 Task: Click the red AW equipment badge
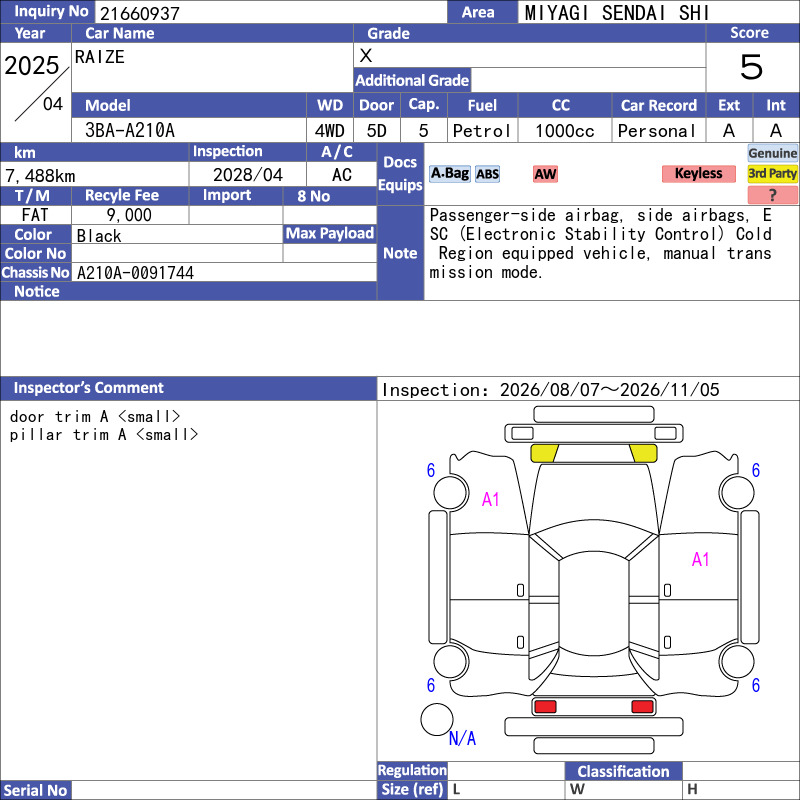click(545, 174)
